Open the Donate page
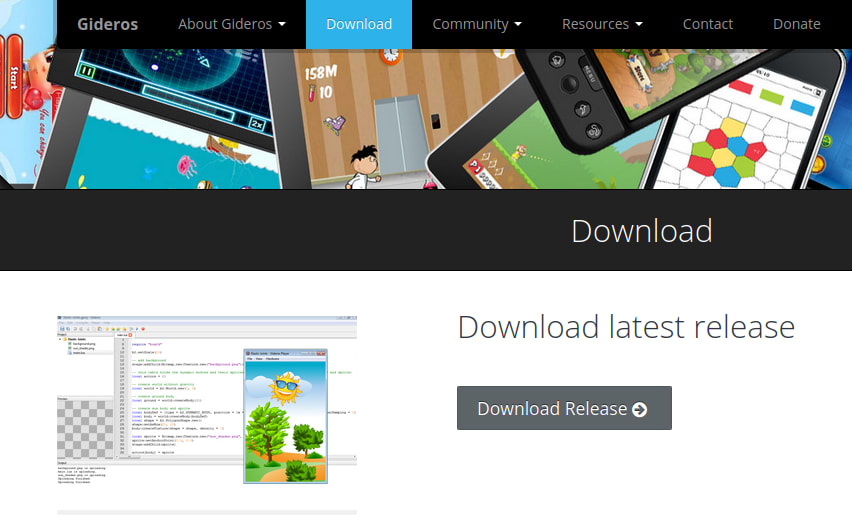The height and width of the screenshot is (520, 852). click(797, 24)
